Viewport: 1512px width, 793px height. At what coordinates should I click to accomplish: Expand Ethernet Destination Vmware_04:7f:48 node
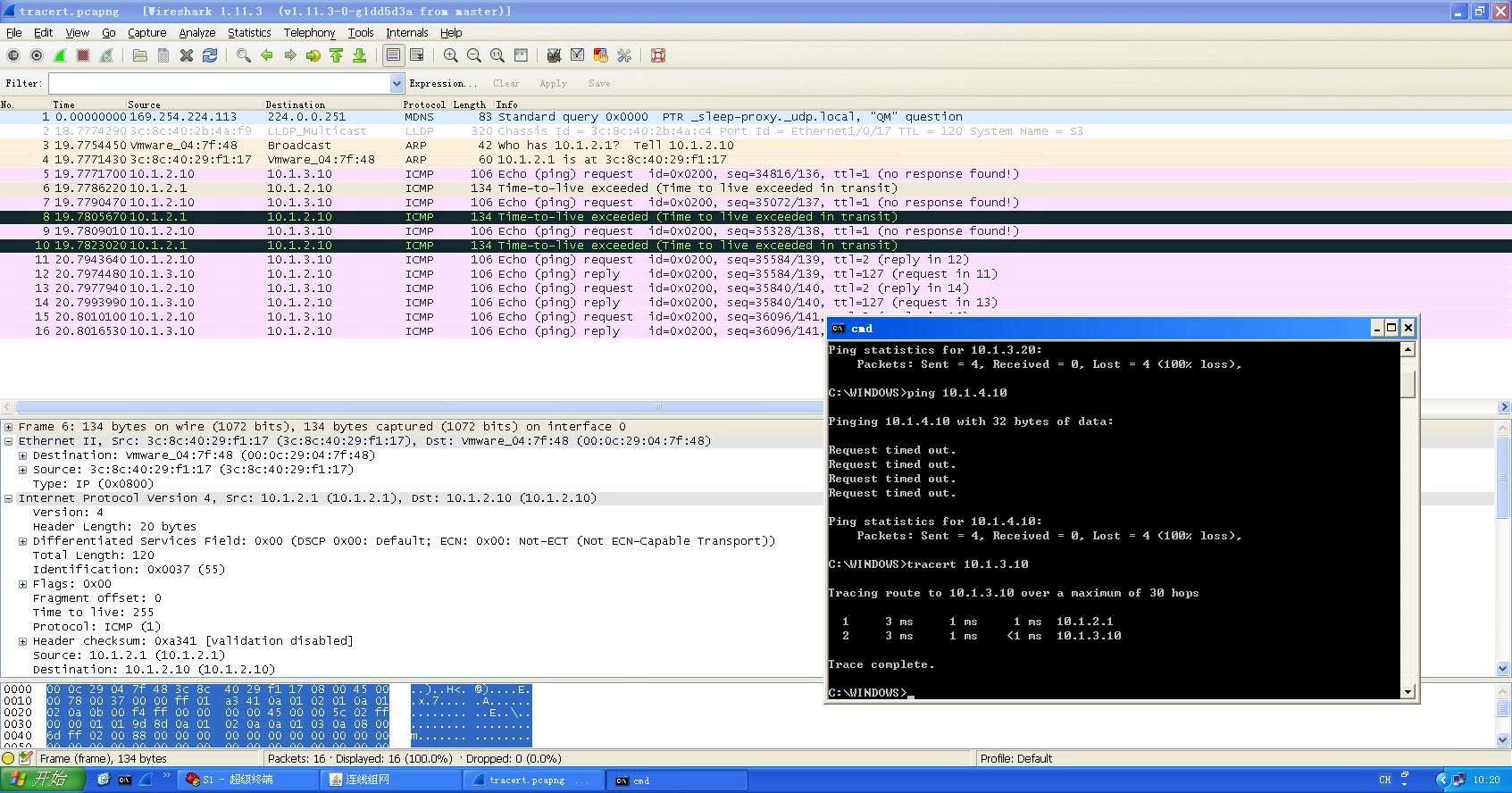[x=23, y=455]
